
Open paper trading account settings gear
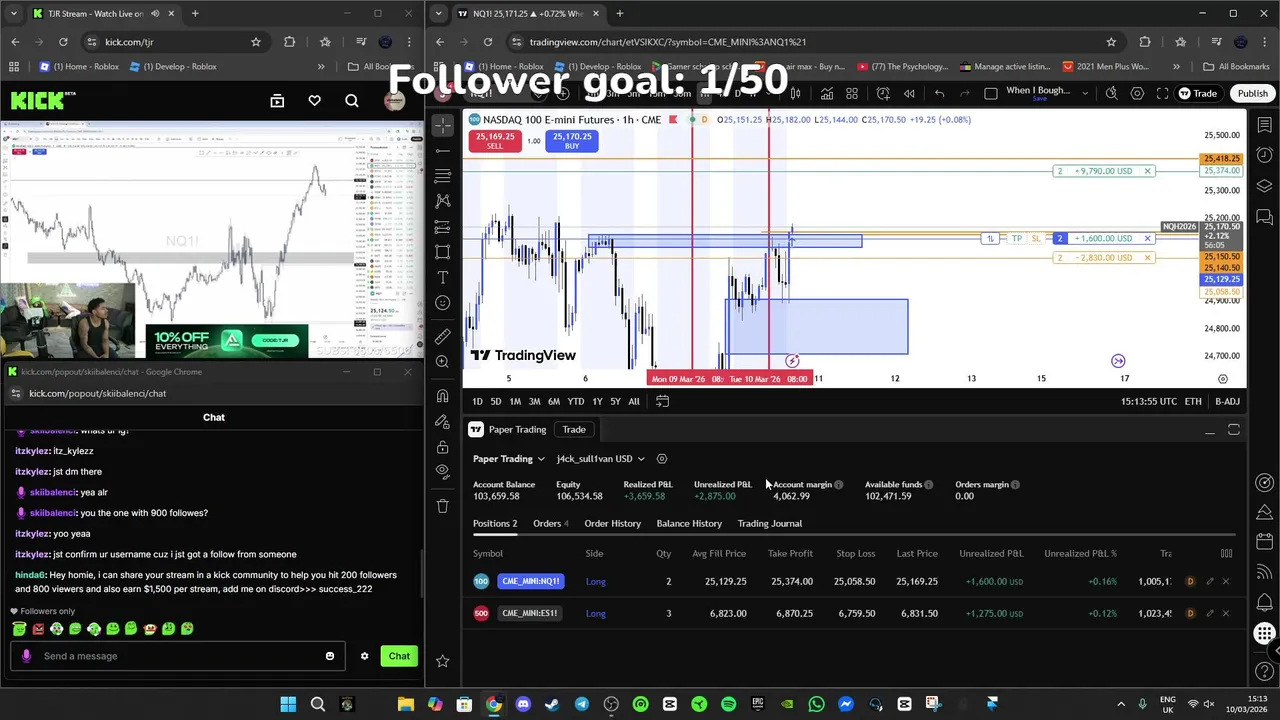tap(662, 459)
